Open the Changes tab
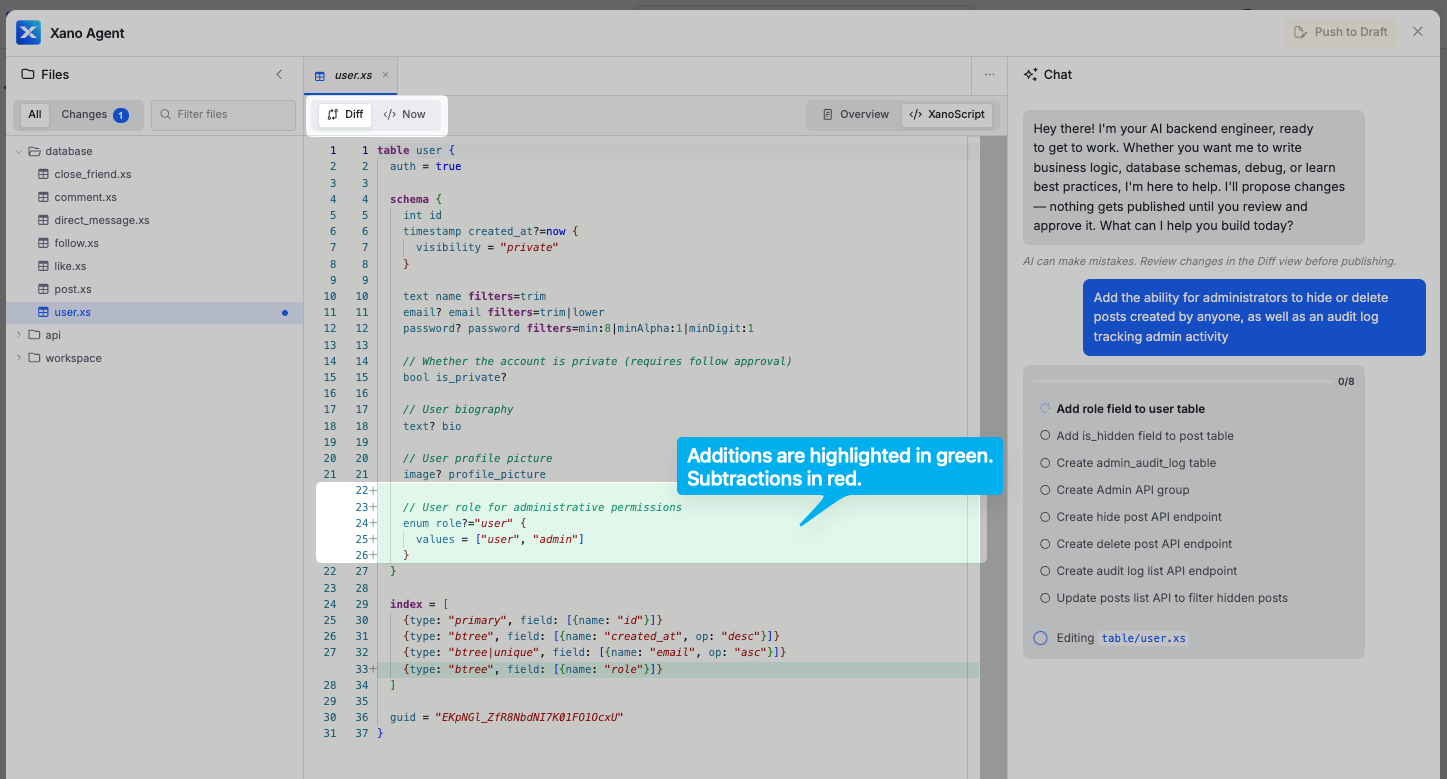1447x779 pixels. [94, 115]
